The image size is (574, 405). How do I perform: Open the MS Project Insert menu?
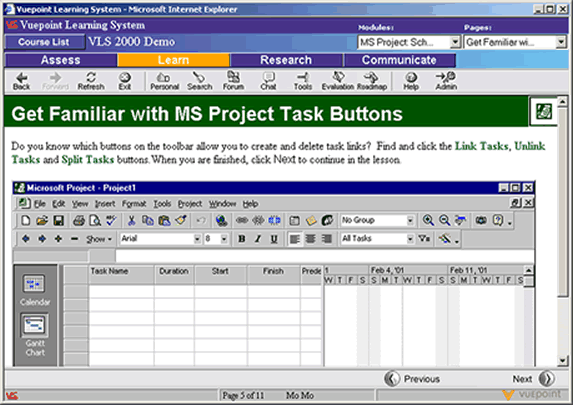coord(105,204)
